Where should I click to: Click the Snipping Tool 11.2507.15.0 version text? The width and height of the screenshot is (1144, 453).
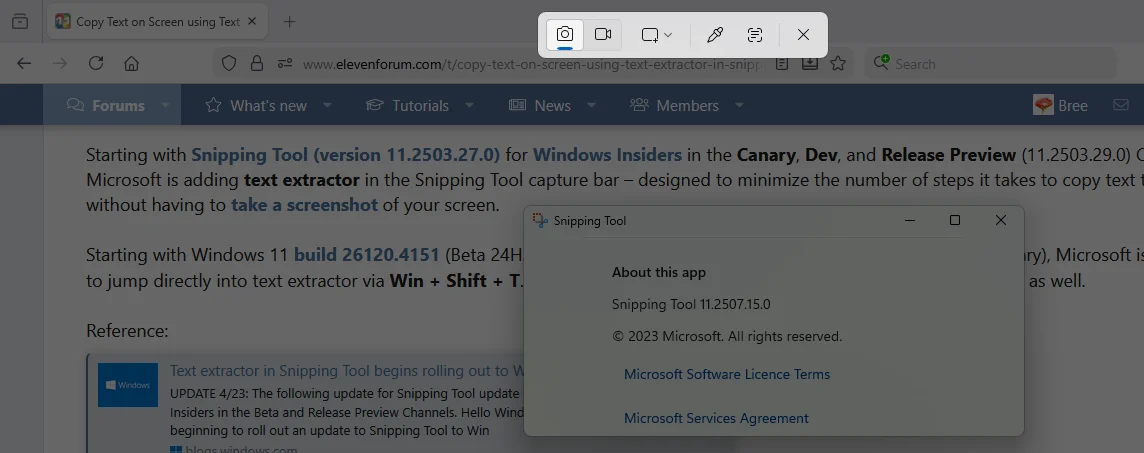(691, 304)
